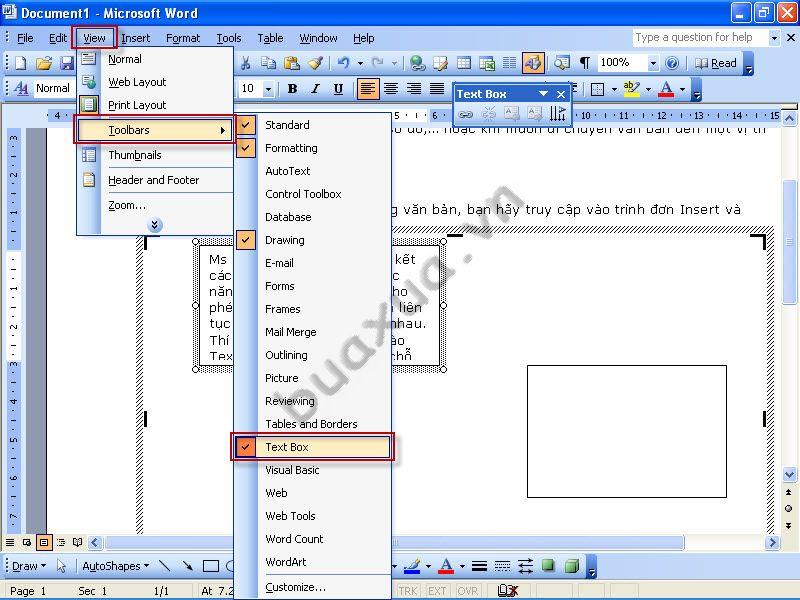Select the Line drawing tool

(164, 566)
